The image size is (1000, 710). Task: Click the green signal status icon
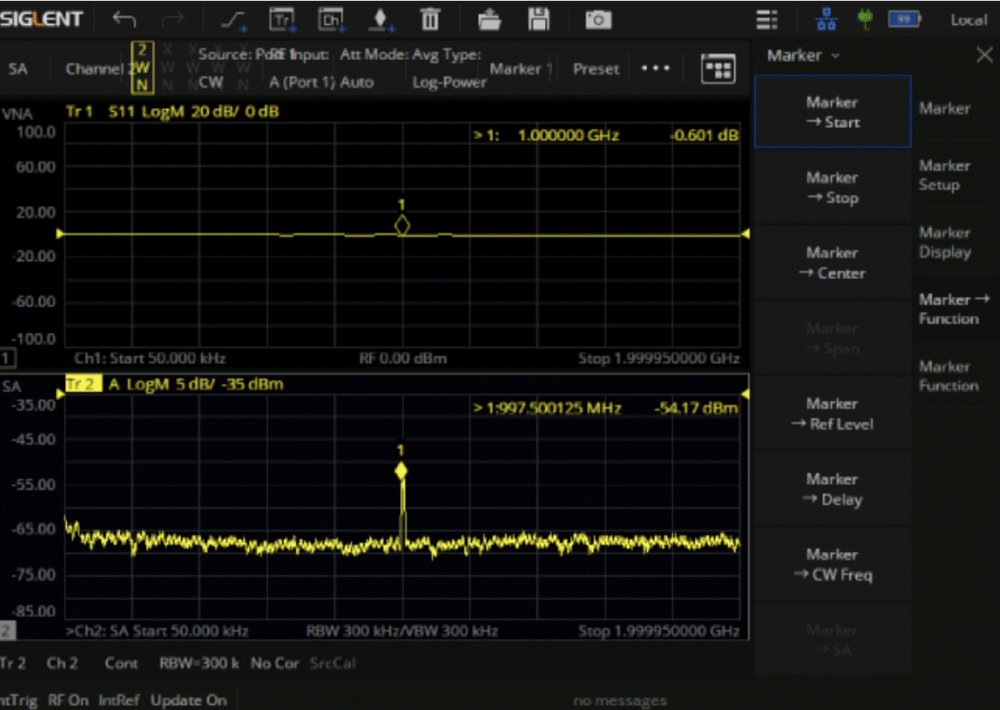coord(865,20)
